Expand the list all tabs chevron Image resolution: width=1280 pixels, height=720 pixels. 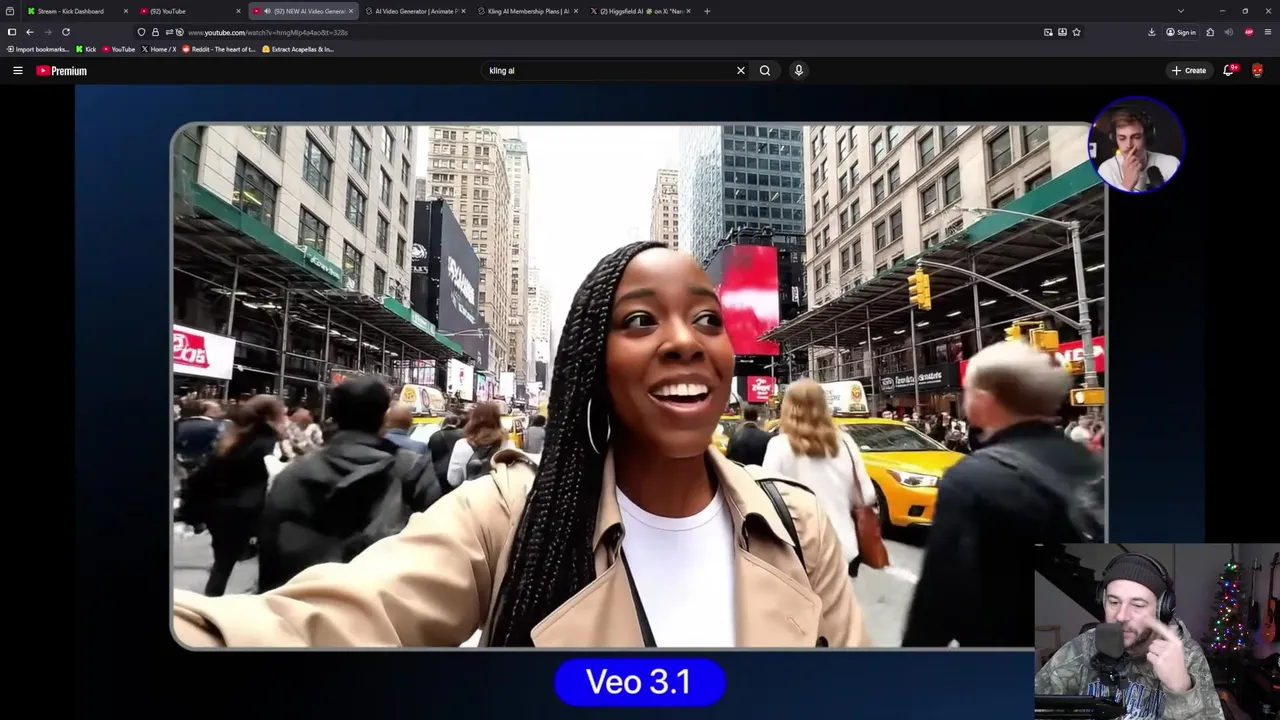(x=1180, y=11)
